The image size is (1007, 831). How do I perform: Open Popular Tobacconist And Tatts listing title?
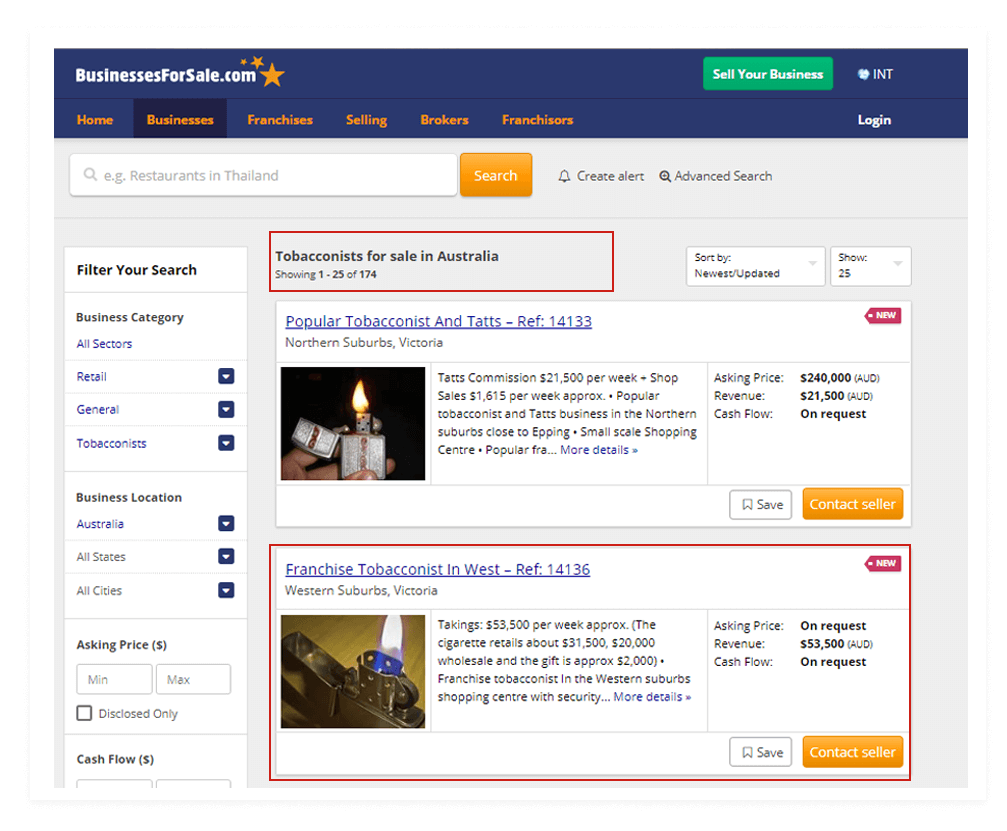pyautogui.click(x=439, y=321)
